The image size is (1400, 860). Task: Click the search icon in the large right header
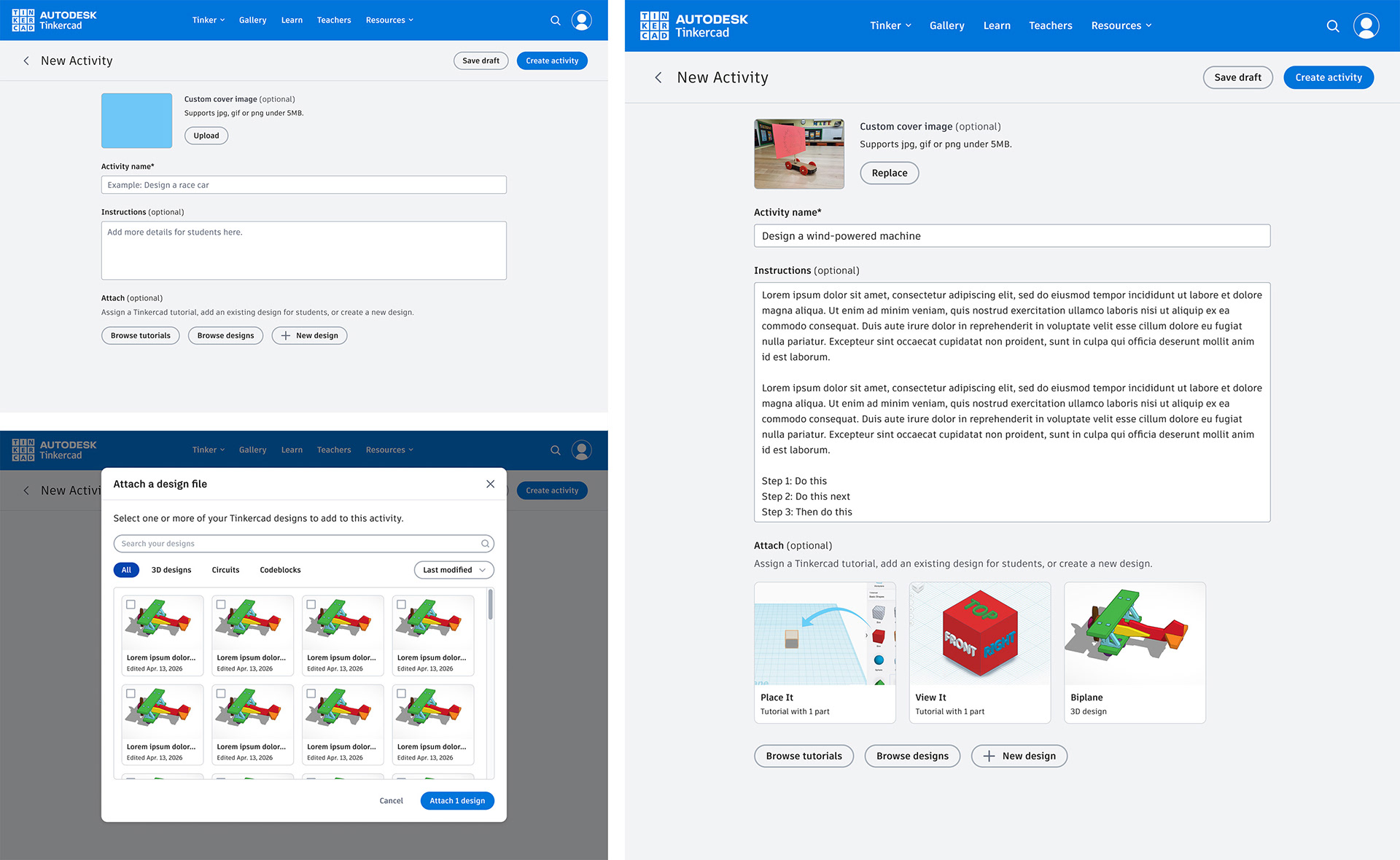[1332, 26]
